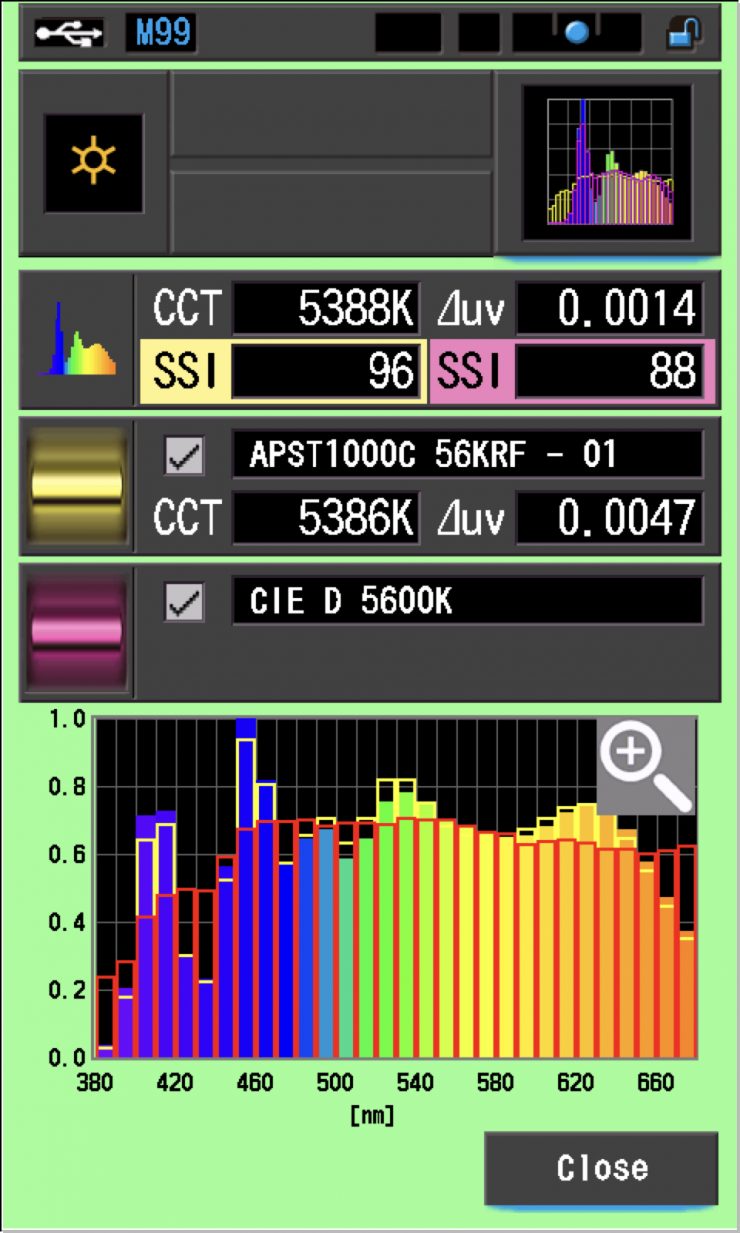The width and height of the screenshot is (740, 1233).
Task: Tap the blue lock icon
Action: [x=684, y=33]
